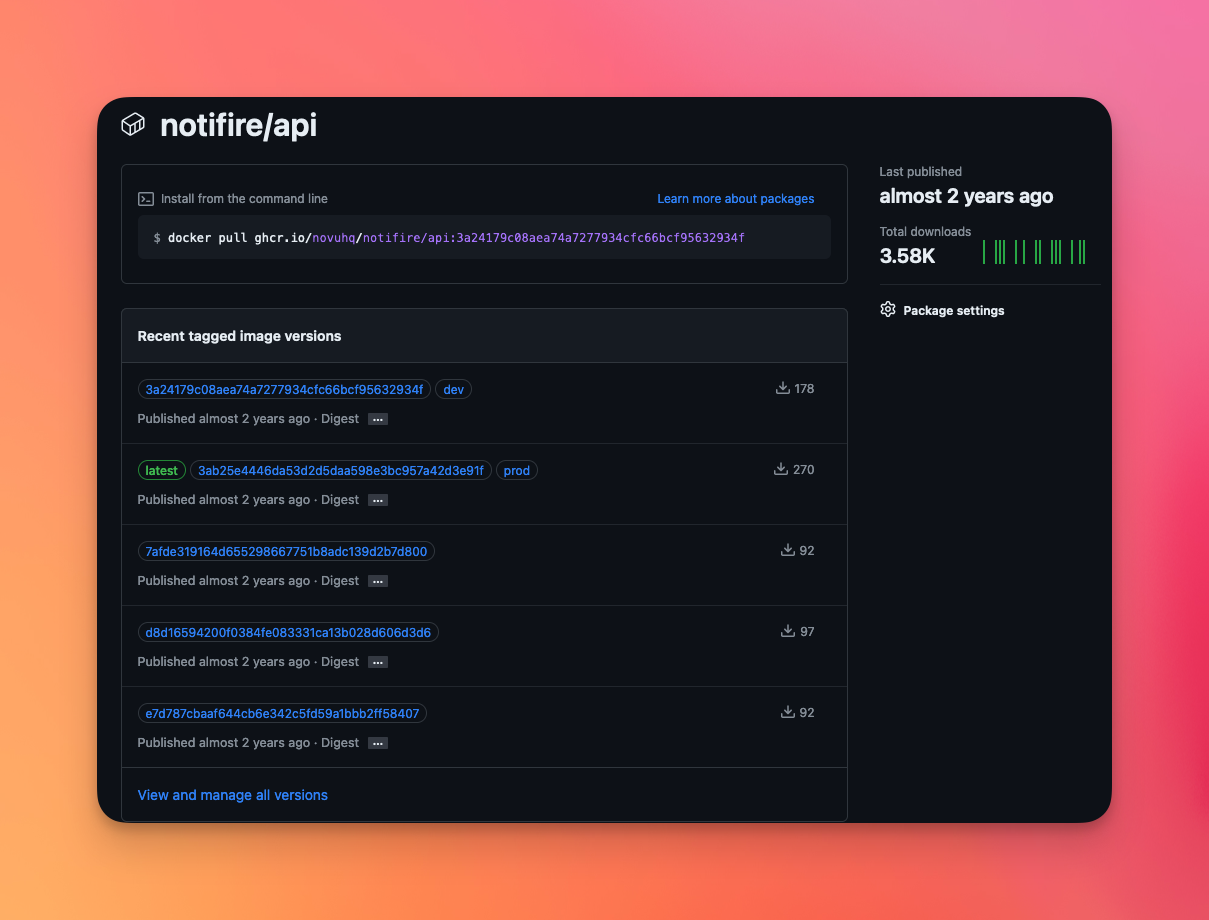Open tag 3ab25e4446da53d2d5daa598e3bc957a42d3e91f
The image size is (1209, 920).
point(341,471)
